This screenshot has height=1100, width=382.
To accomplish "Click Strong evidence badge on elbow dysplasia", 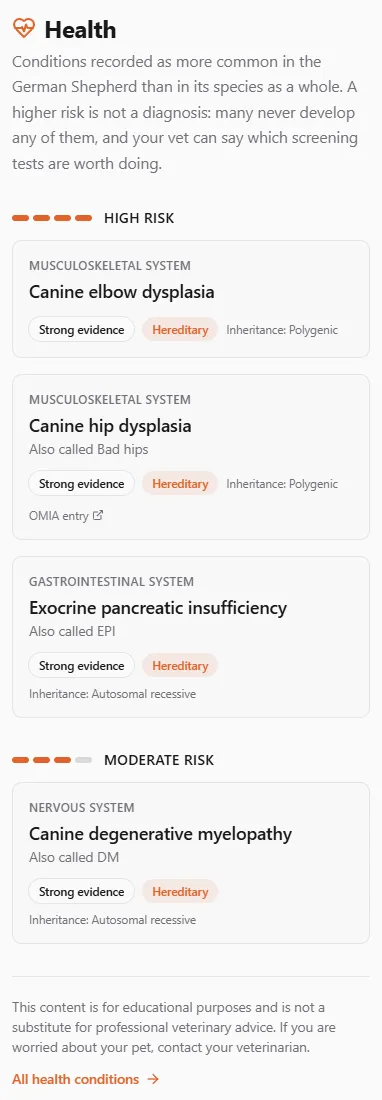I will click(x=81, y=329).
